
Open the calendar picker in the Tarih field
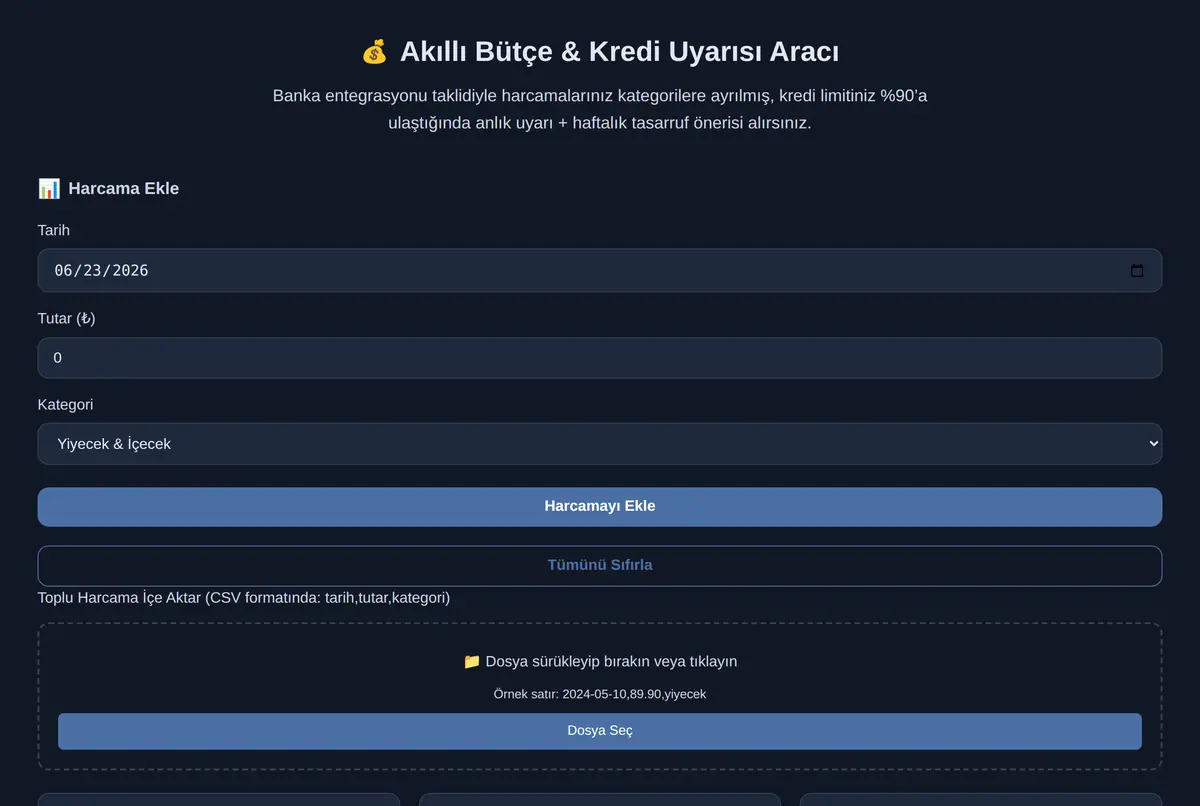coord(1137,270)
